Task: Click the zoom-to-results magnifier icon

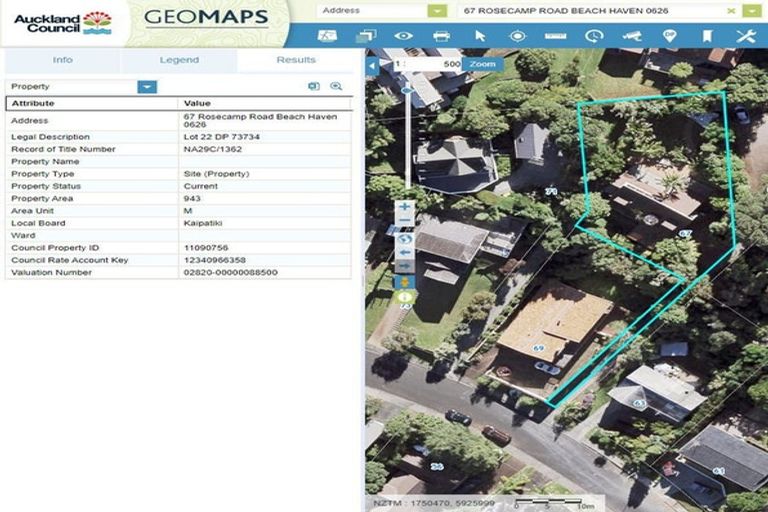Action: click(336, 86)
